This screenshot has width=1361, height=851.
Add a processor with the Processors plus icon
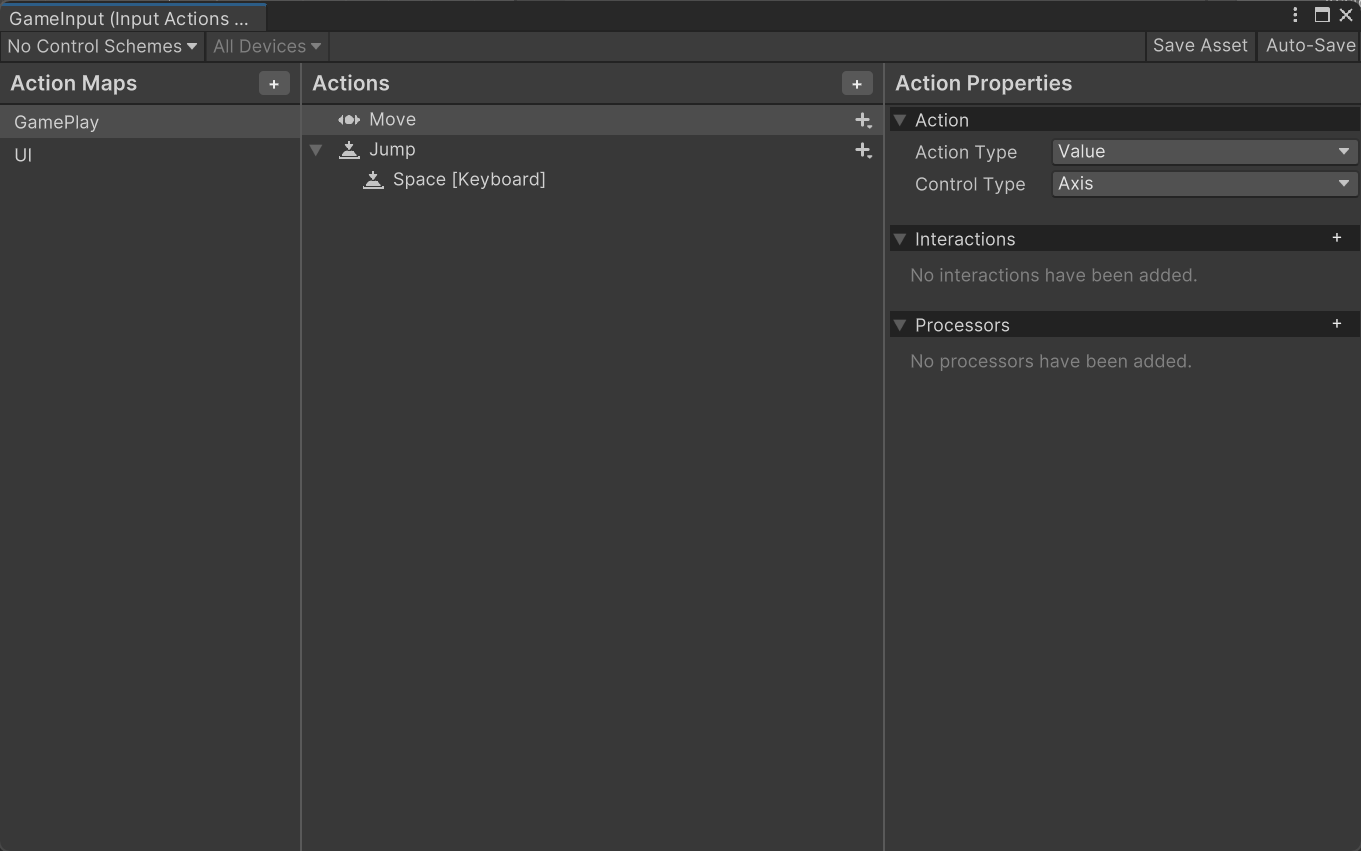(x=1336, y=324)
